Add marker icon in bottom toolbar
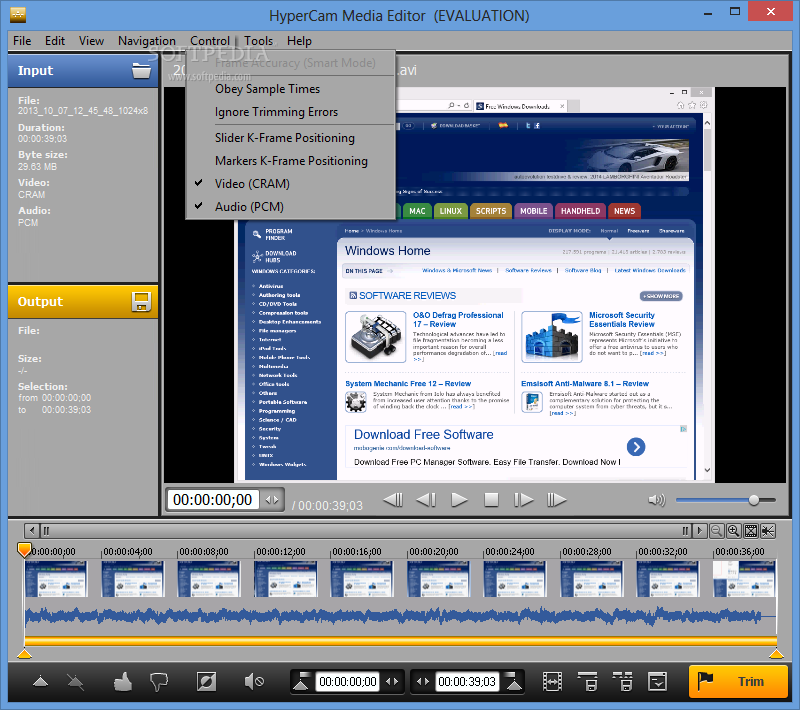The width and height of the screenshot is (800, 710). 40,681
